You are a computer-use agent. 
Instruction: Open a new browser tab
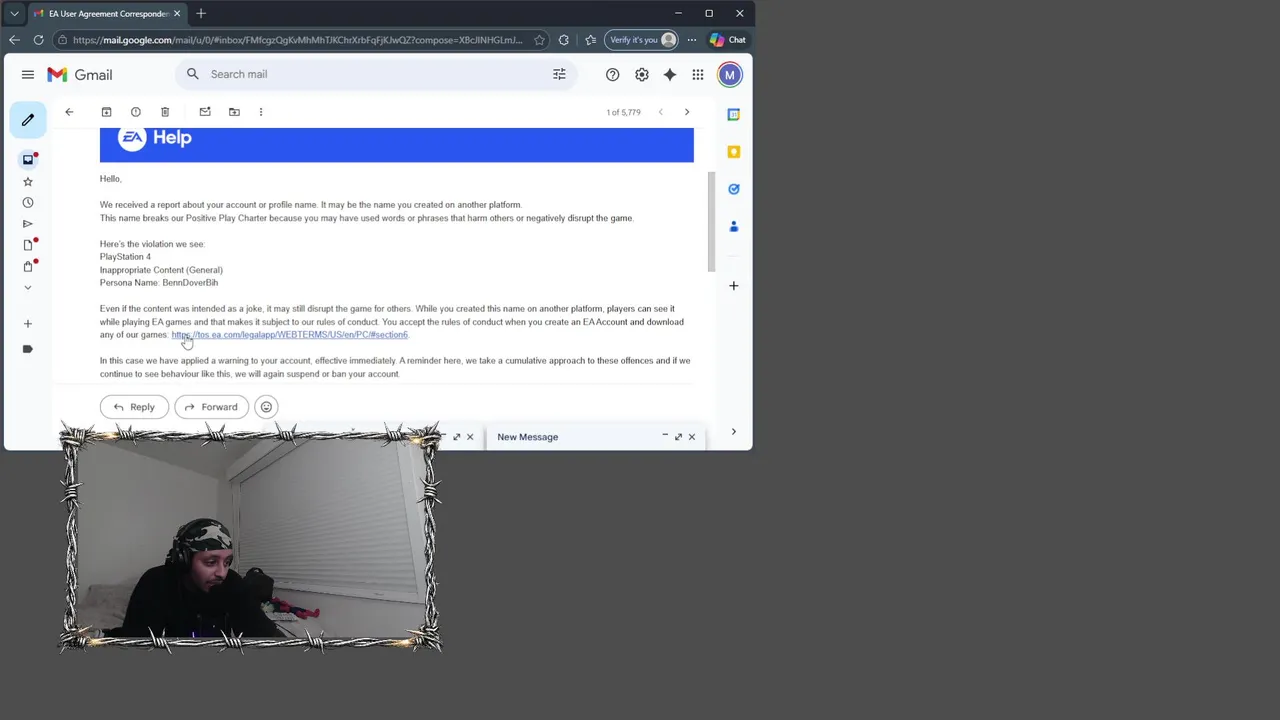click(x=201, y=14)
